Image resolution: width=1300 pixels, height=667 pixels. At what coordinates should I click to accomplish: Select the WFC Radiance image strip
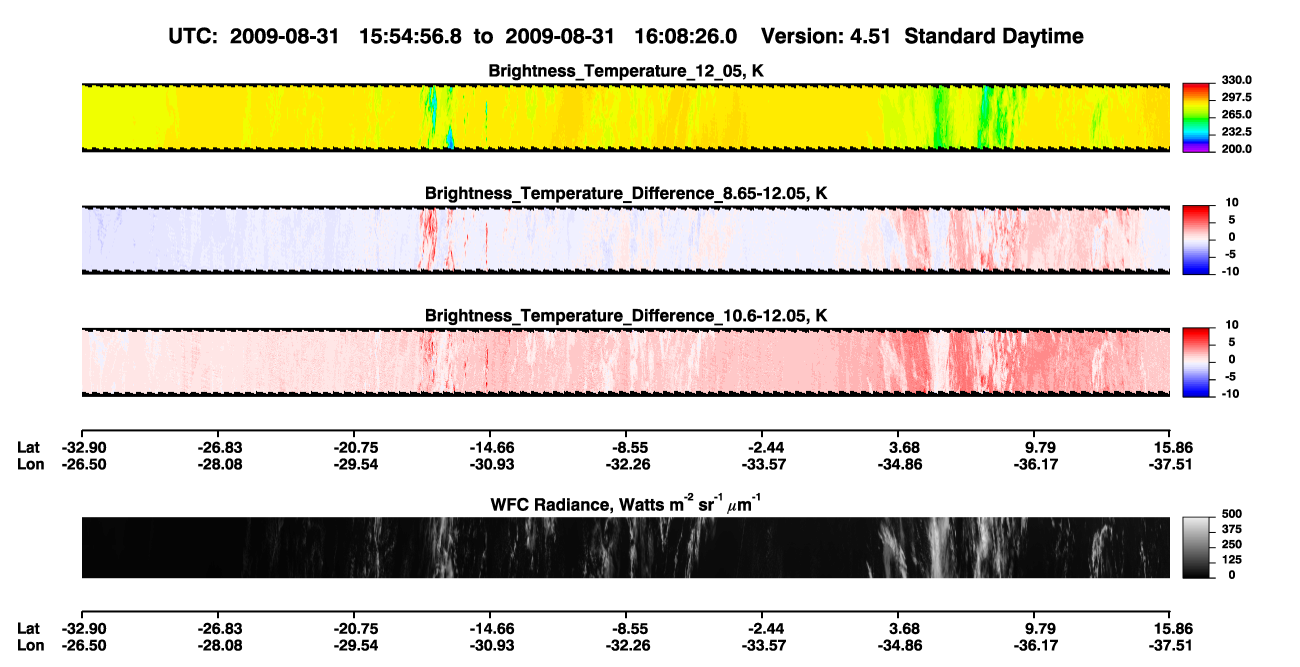625,547
